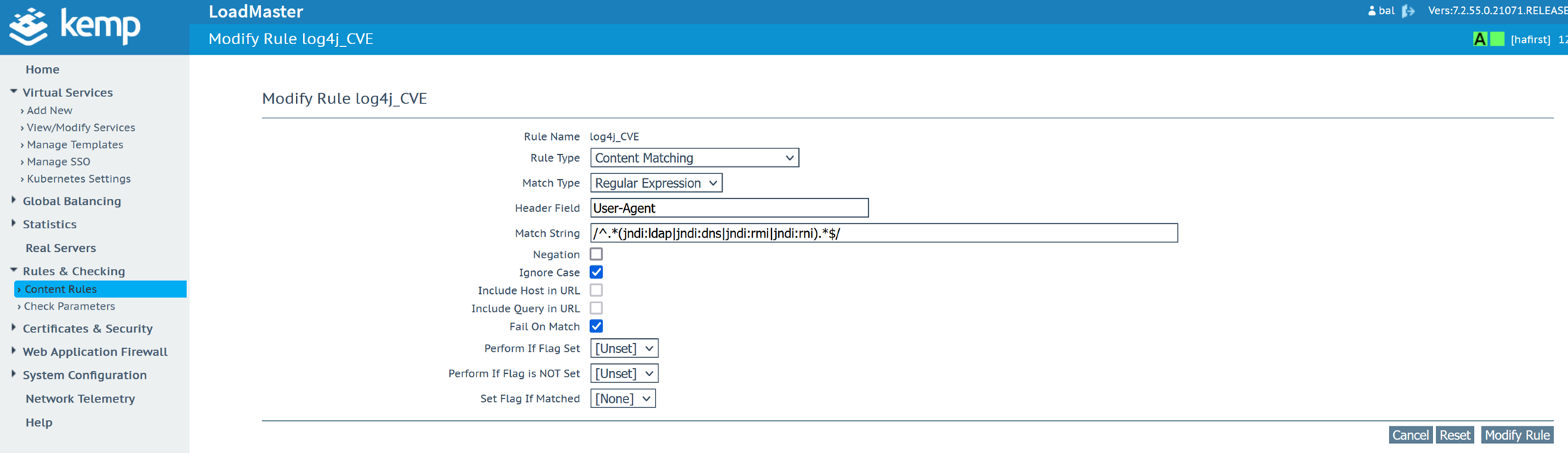Expand the Statistics section
1568x453 pixels.
(49, 224)
